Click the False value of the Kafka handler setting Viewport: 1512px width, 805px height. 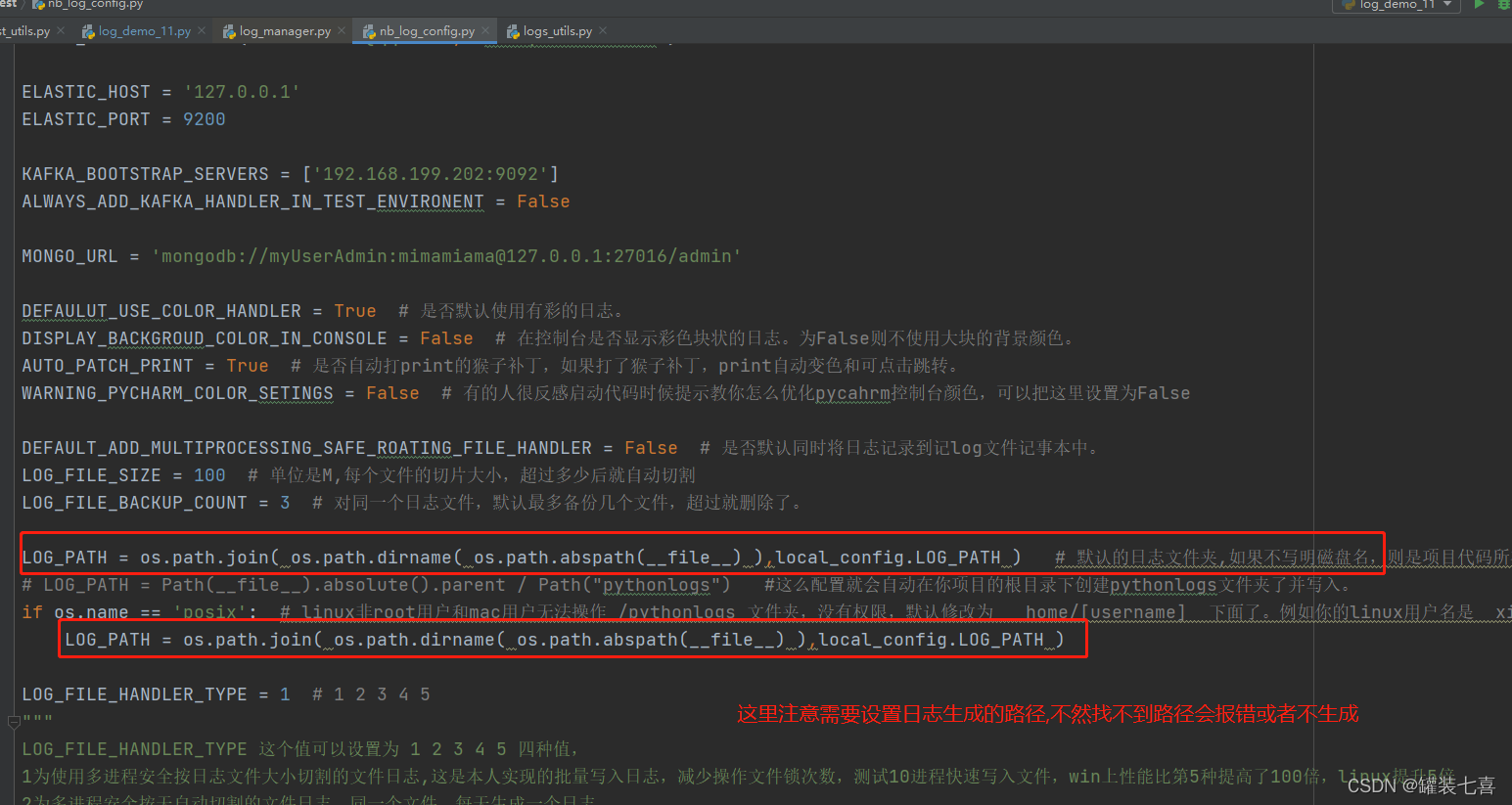pos(543,201)
